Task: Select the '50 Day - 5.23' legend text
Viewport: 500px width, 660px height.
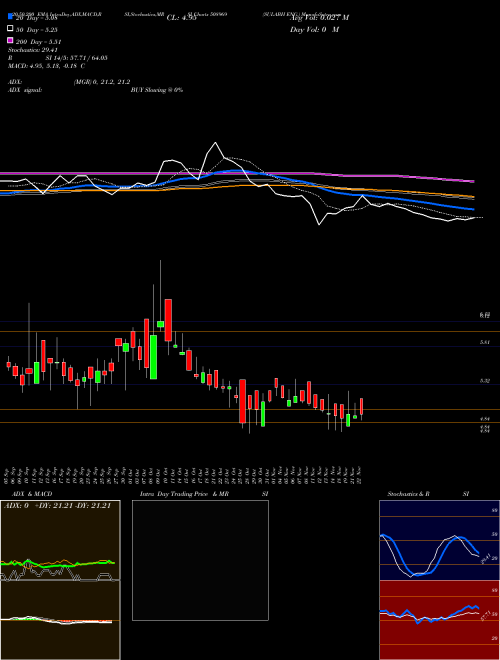Action: click(x=36, y=30)
